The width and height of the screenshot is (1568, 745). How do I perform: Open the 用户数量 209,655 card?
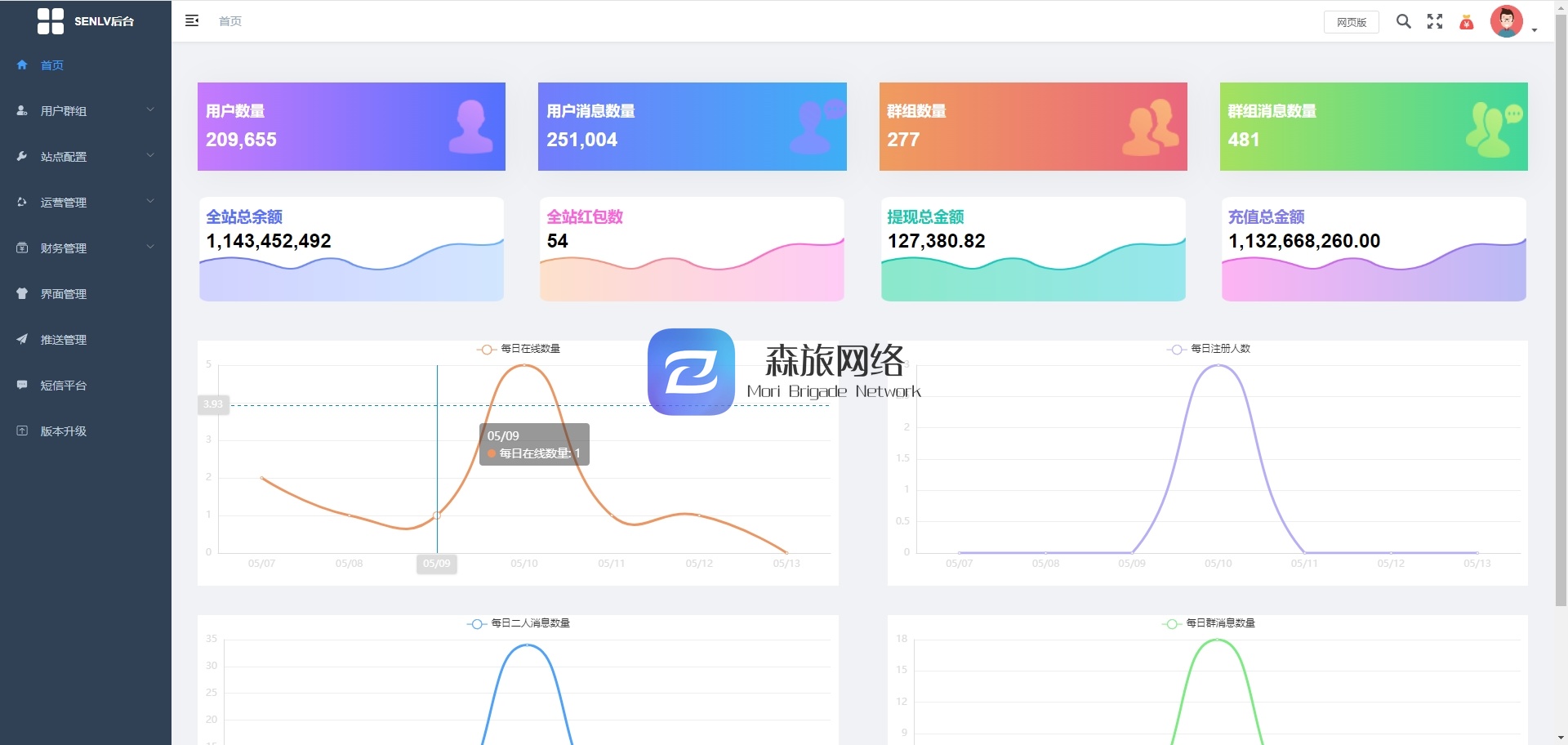[x=351, y=127]
